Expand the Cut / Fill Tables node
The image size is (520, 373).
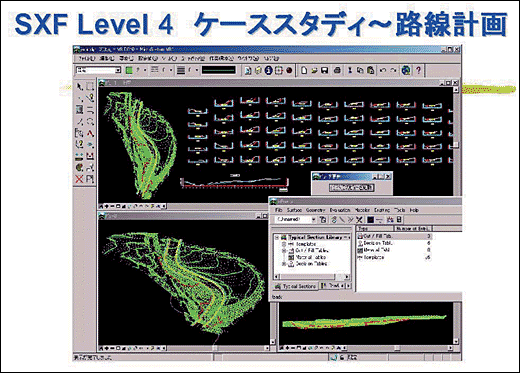pos(284,251)
